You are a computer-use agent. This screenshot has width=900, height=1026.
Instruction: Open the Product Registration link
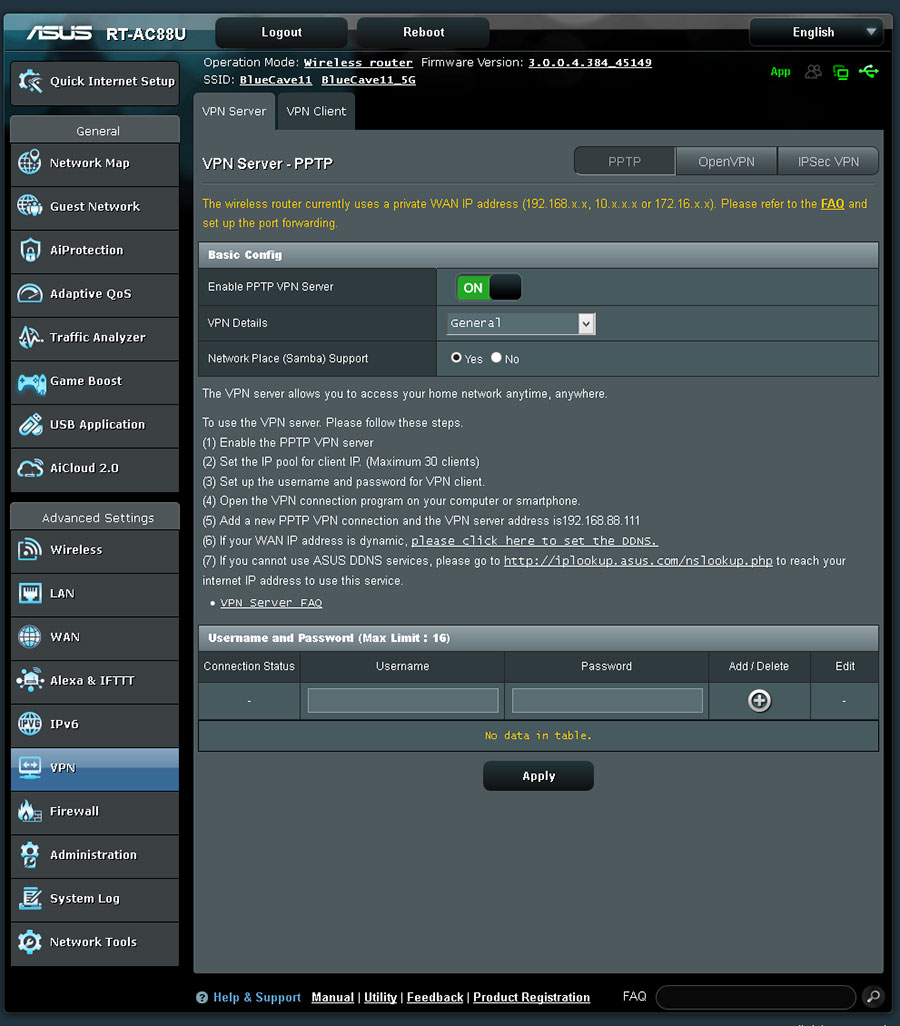click(x=531, y=997)
